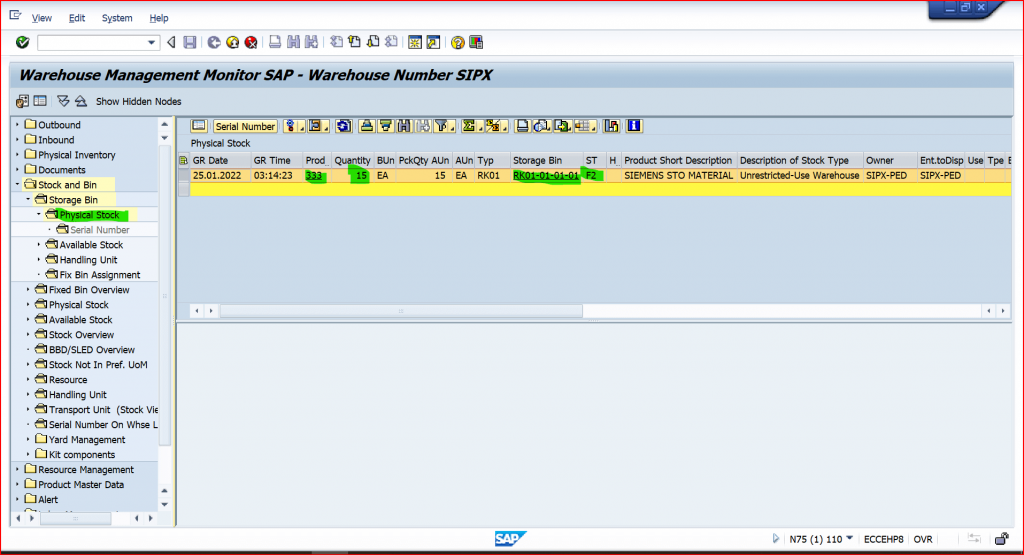This screenshot has width=1024, height=555.
Task: Click the Select All icon in table corner
Action: coord(184,161)
